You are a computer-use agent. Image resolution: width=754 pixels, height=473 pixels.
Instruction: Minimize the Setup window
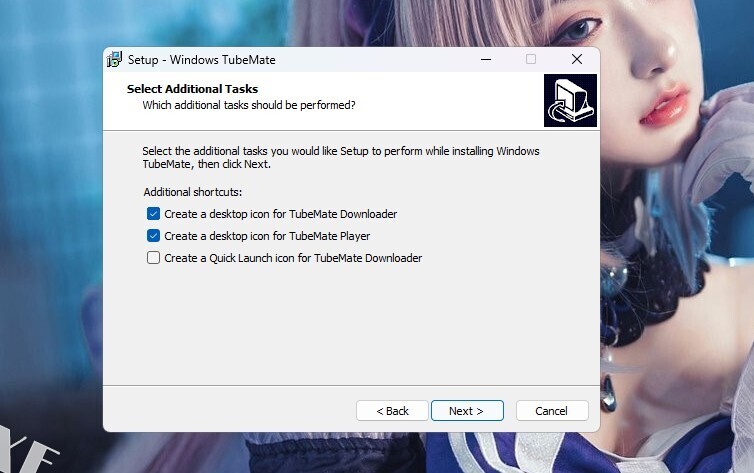[x=486, y=60]
